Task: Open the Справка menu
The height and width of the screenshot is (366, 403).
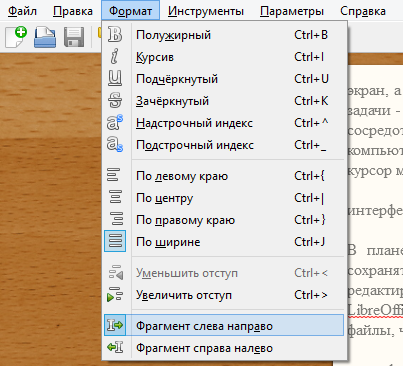Action: [x=363, y=11]
